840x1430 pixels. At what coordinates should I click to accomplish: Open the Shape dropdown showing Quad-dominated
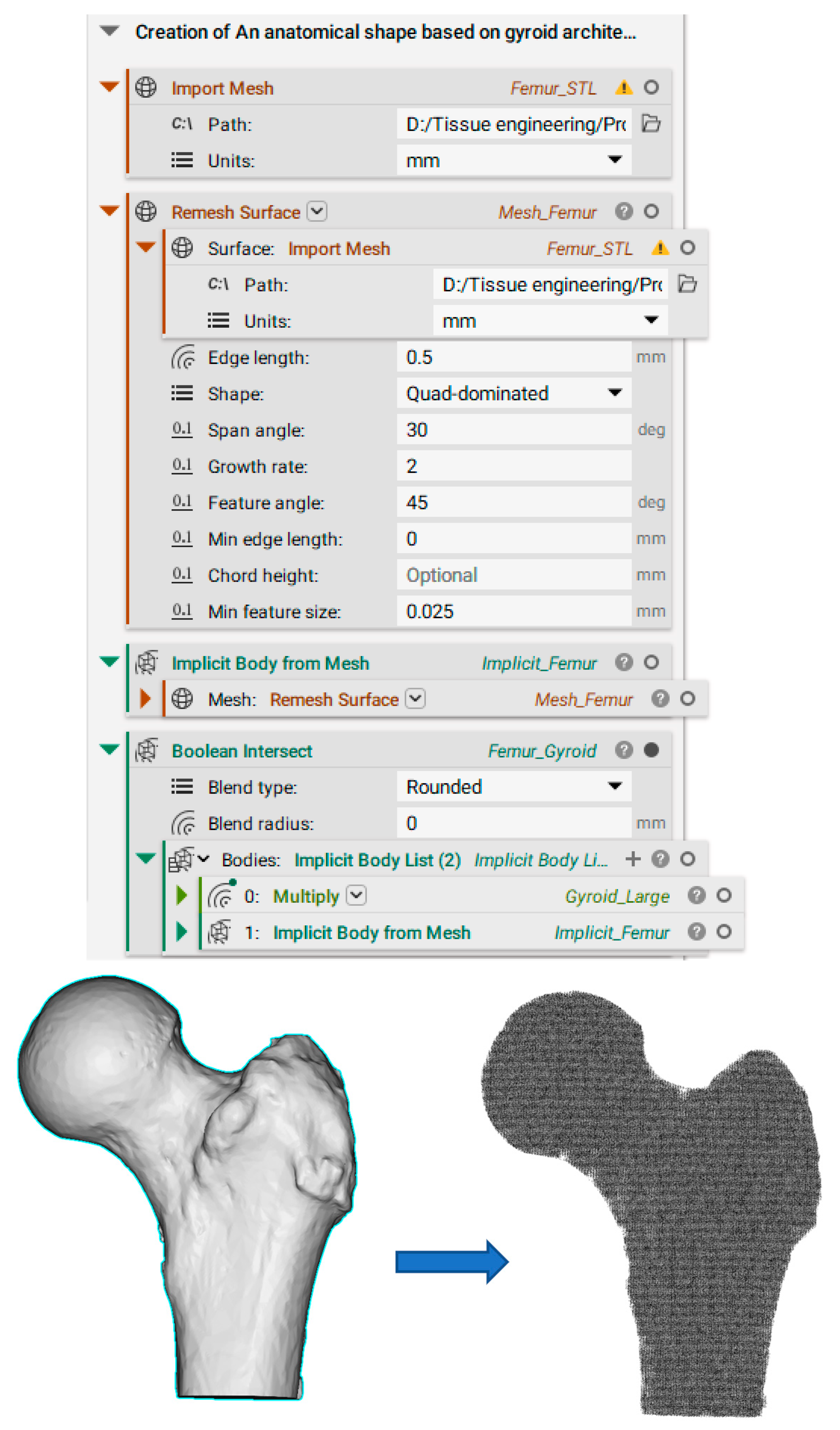coord(513,393)
